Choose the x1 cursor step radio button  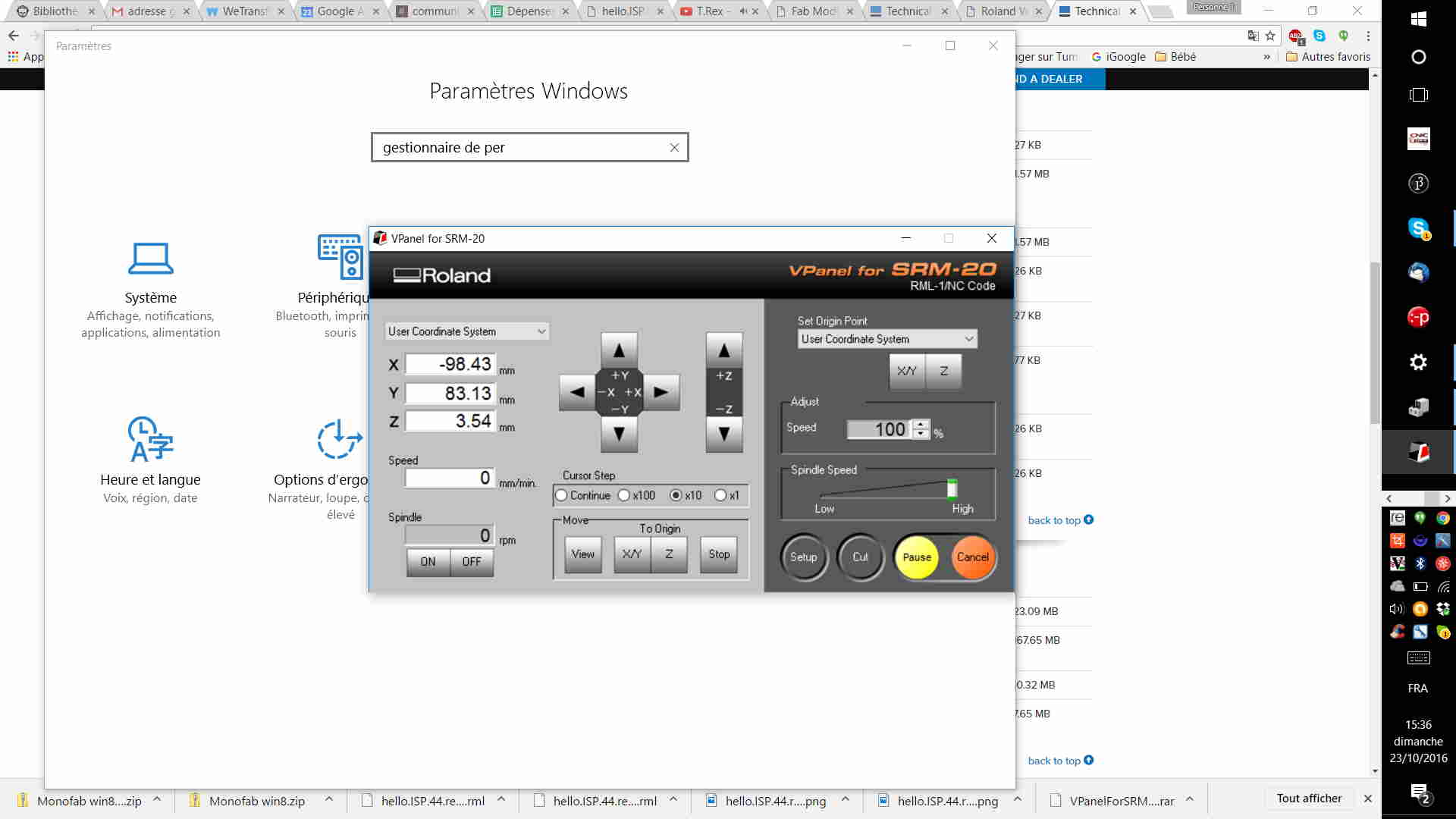point(720,495)
